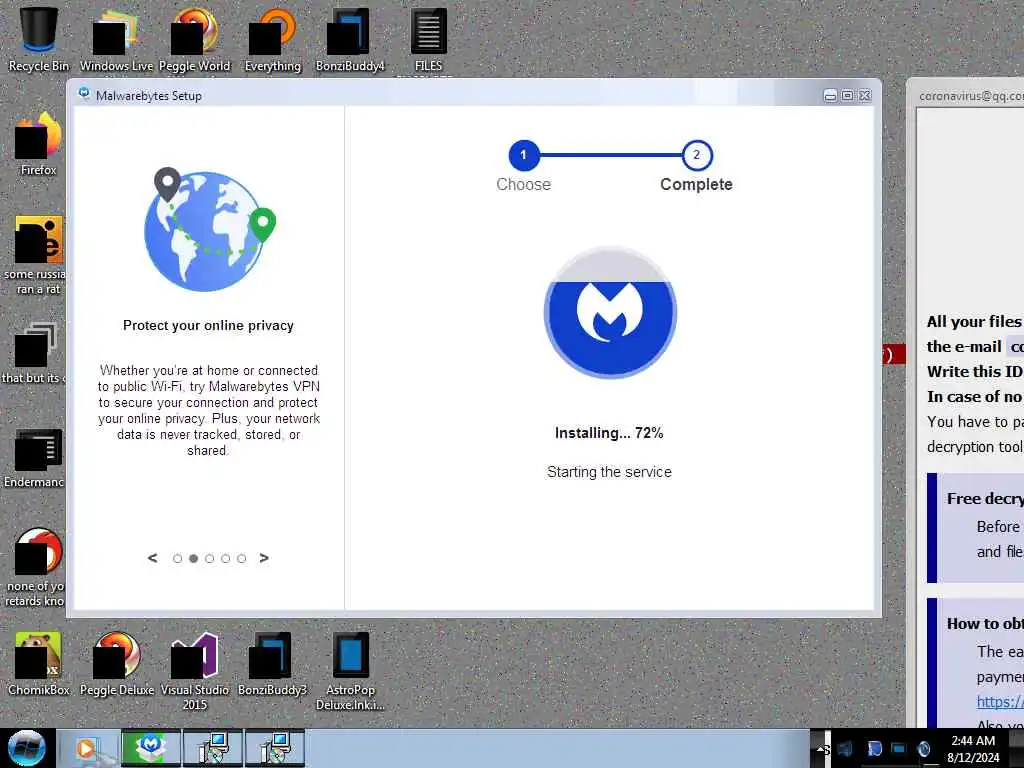Minimize the Malwarebytes Setup window

[x=830, y=95]
